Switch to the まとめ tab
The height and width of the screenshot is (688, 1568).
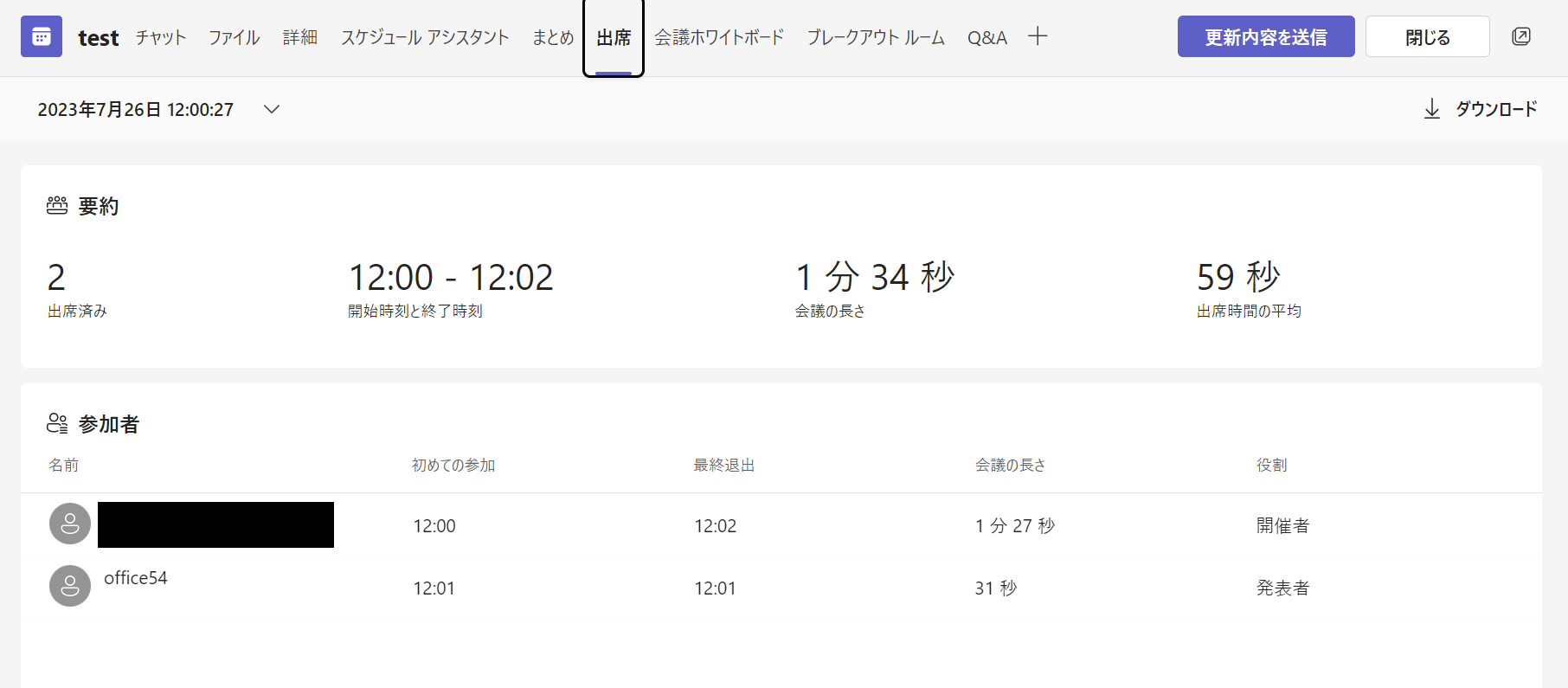[x=553, y=37]
